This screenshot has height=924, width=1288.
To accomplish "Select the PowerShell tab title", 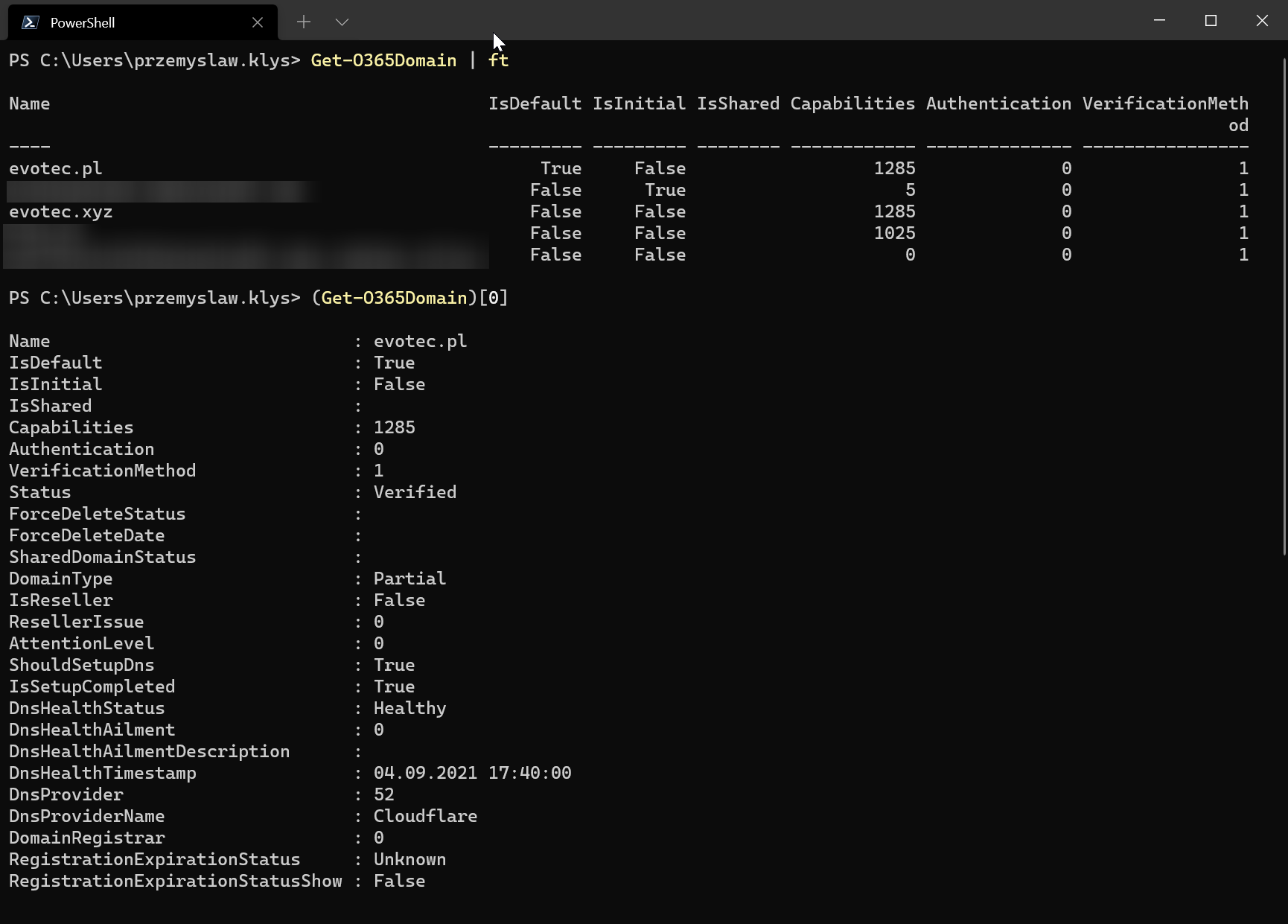I will pos(83,22).
